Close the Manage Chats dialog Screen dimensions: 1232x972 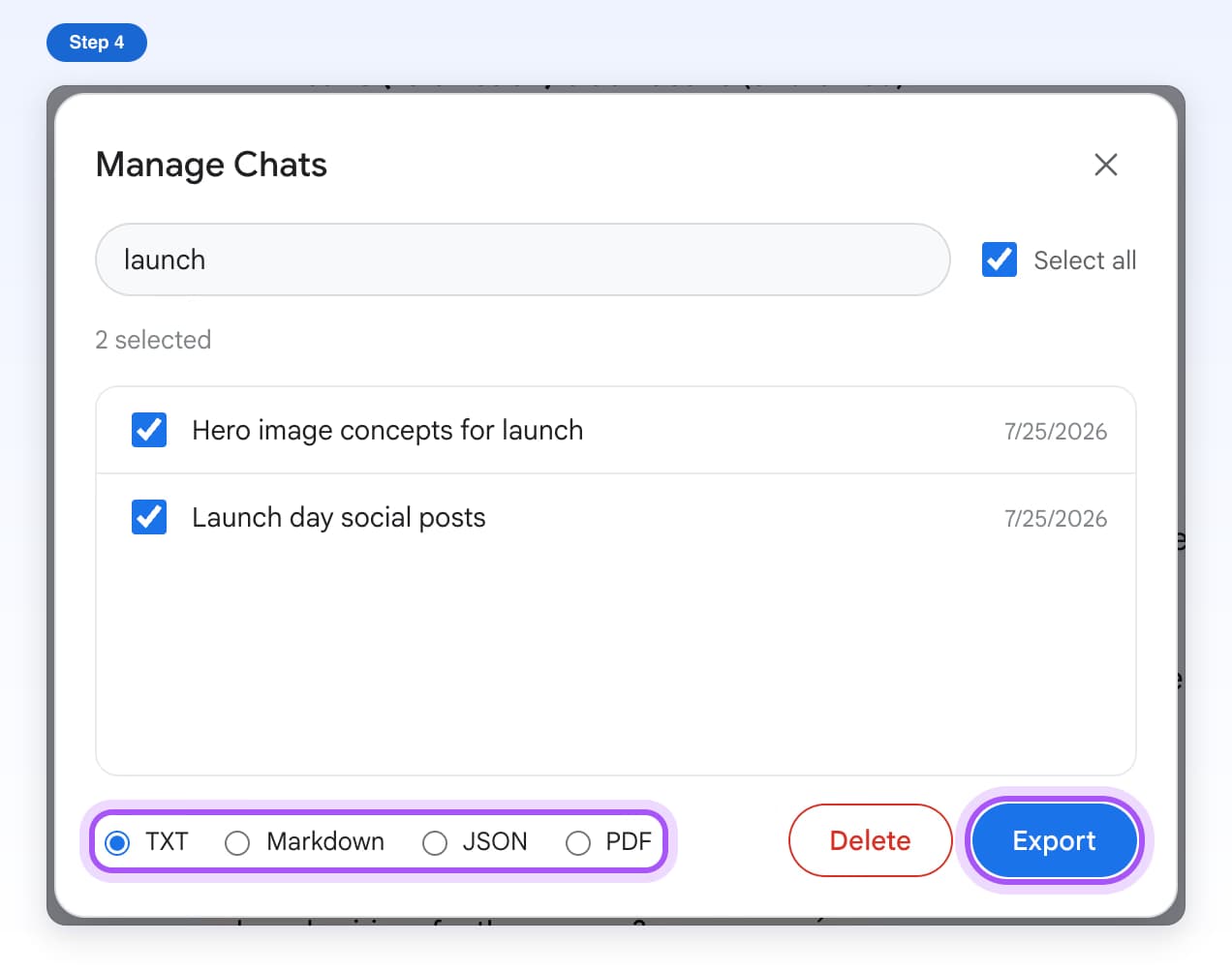coord(1105,165)
